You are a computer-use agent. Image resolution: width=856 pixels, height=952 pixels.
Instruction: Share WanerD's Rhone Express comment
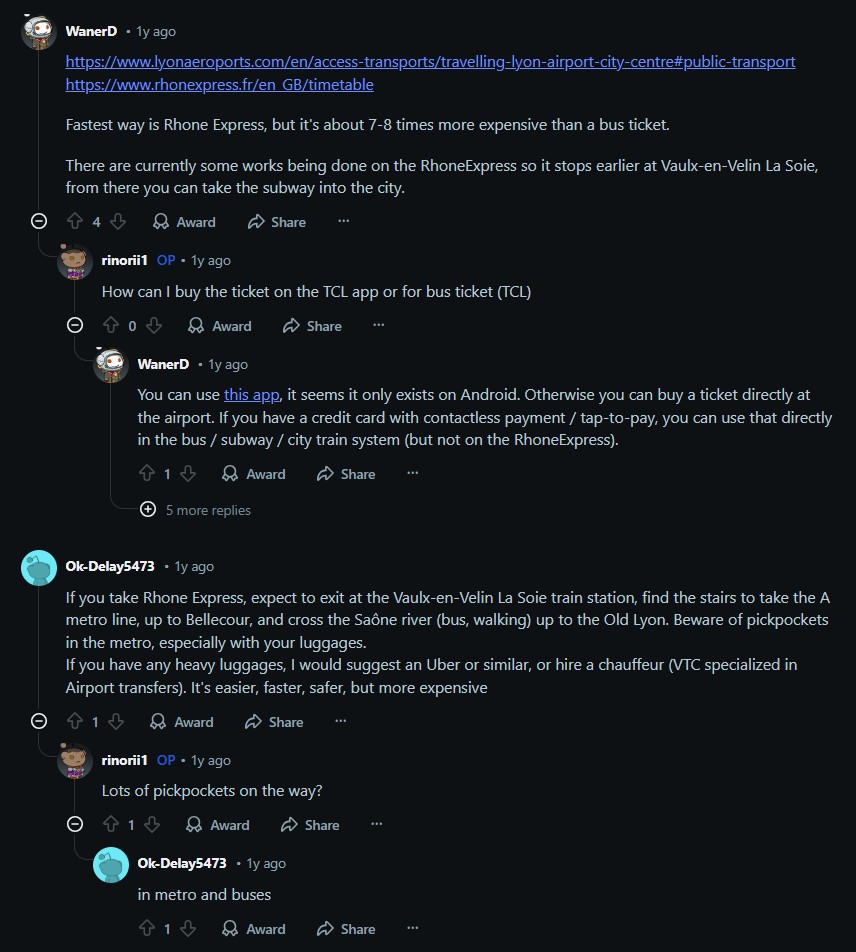277,222
